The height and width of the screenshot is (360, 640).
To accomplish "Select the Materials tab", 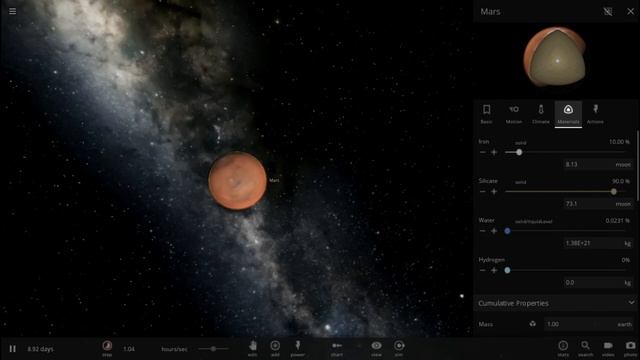I will pyautogui.click(x=568, y=114).
